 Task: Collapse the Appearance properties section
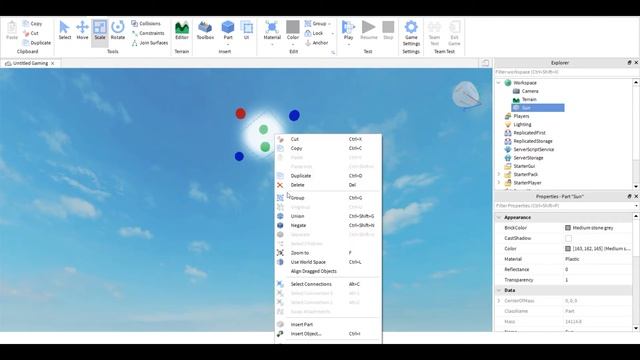coord(499,218)
